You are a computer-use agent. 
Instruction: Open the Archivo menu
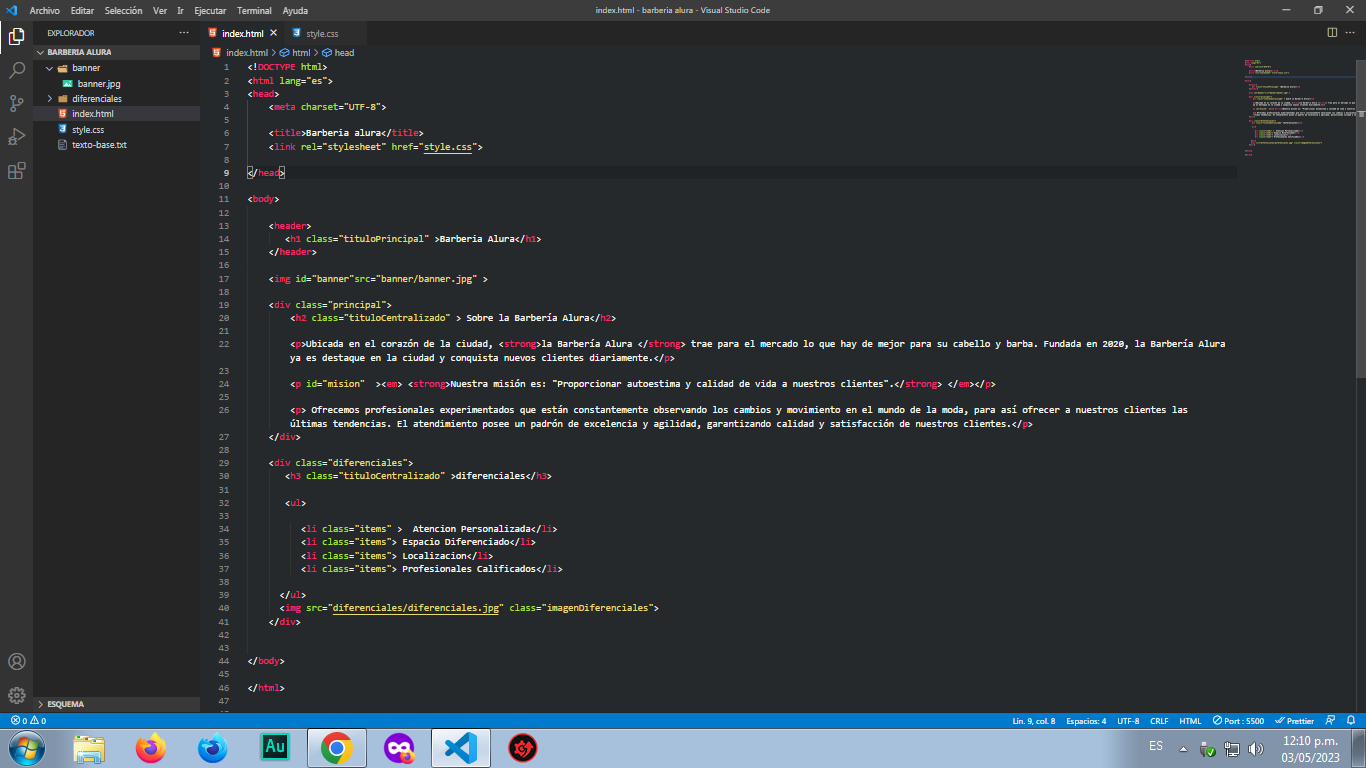tap(45, 10)
